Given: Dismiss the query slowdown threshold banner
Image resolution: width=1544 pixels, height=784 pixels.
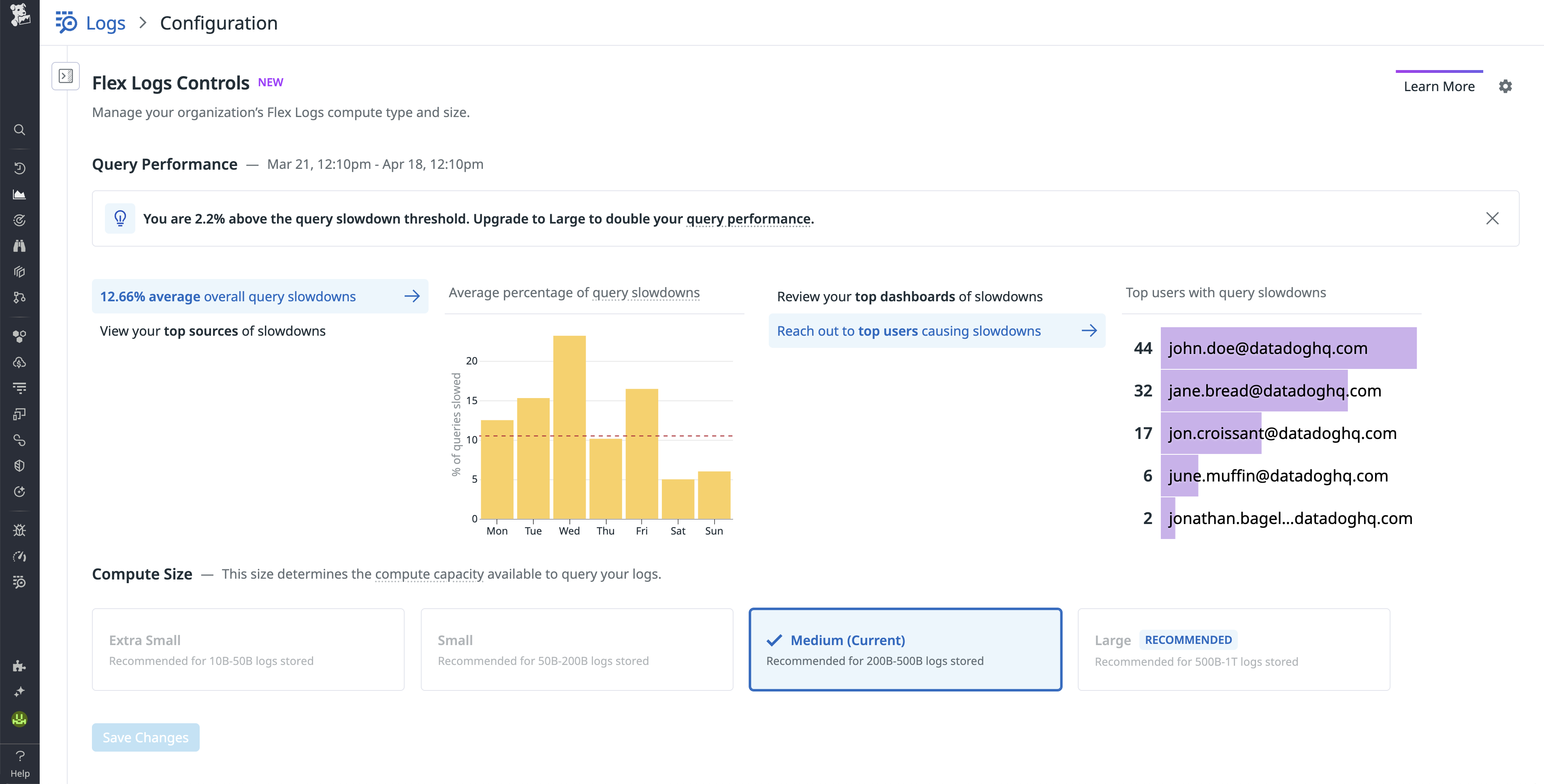Looking at the screenshot, I should [x=1493, y=218].
